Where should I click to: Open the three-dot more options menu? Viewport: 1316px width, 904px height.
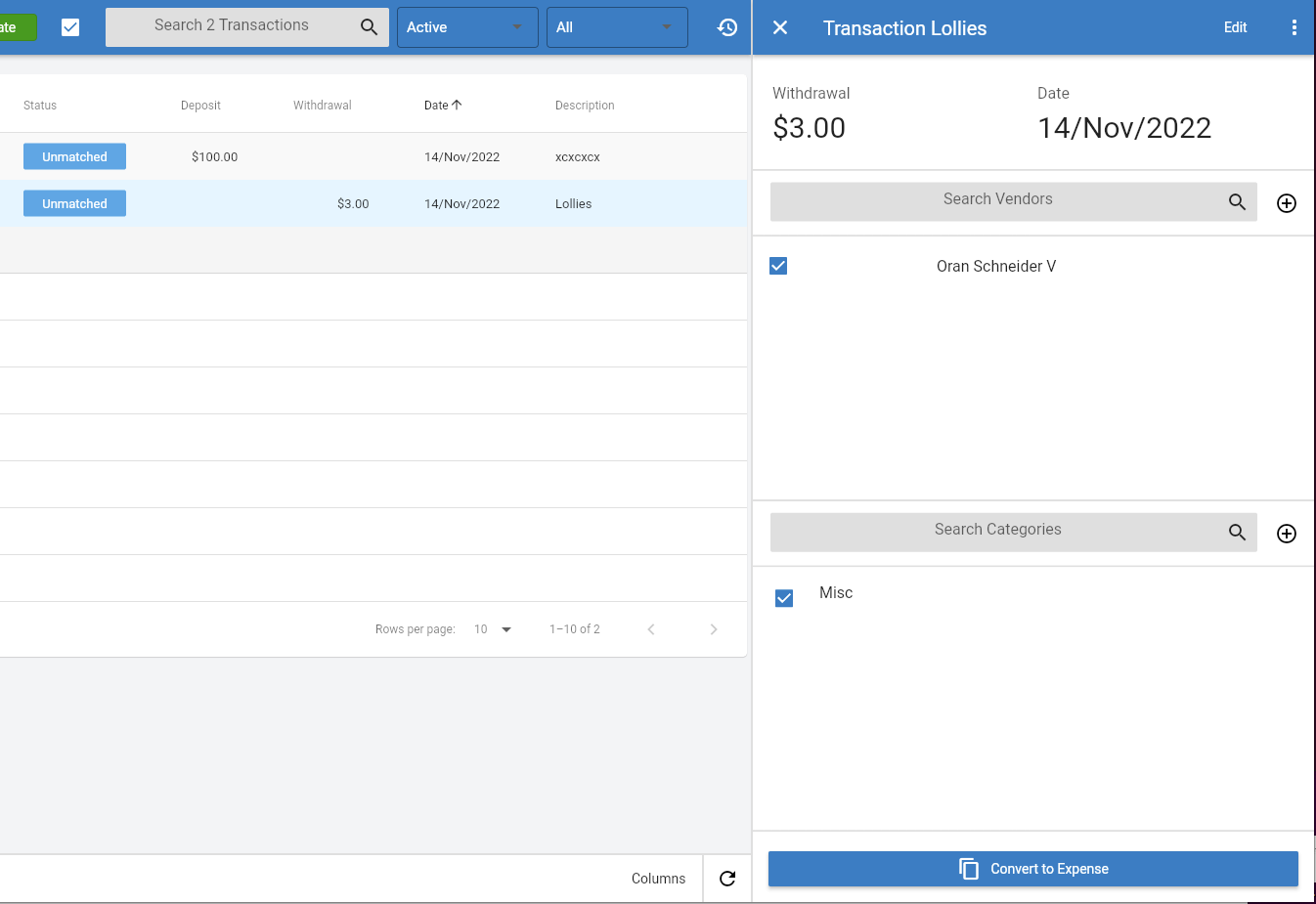click(1294, 27)
